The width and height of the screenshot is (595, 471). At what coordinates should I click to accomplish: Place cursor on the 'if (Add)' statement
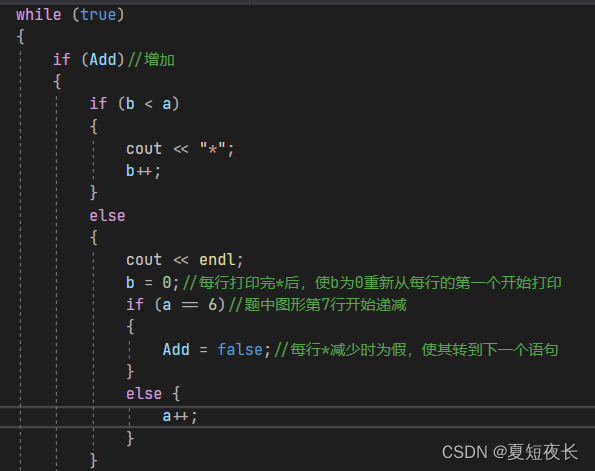pyautogui.click(x=88, y=60)
